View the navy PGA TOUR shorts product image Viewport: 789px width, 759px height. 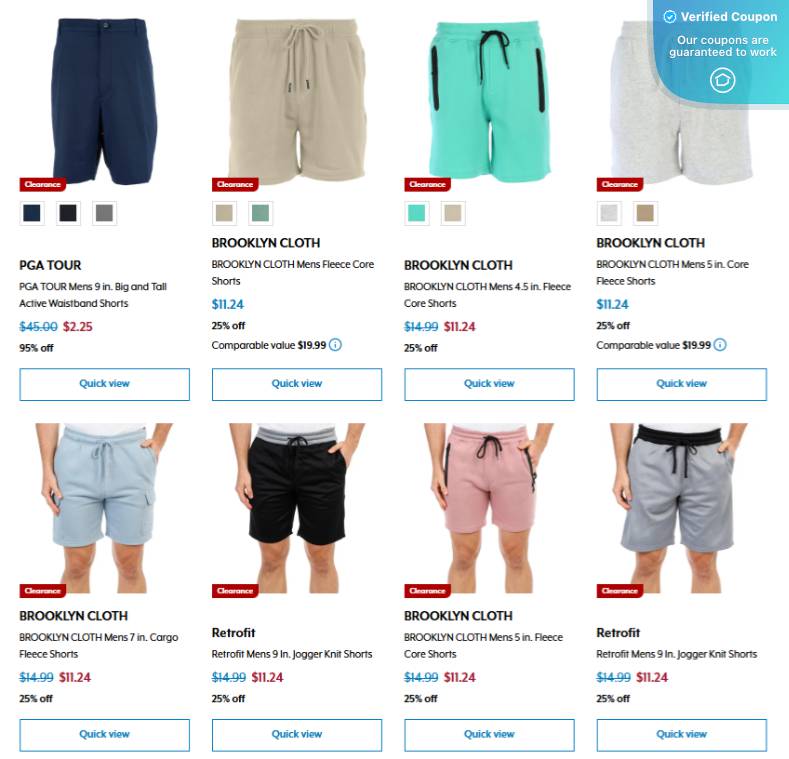click(x=105, y=101)
